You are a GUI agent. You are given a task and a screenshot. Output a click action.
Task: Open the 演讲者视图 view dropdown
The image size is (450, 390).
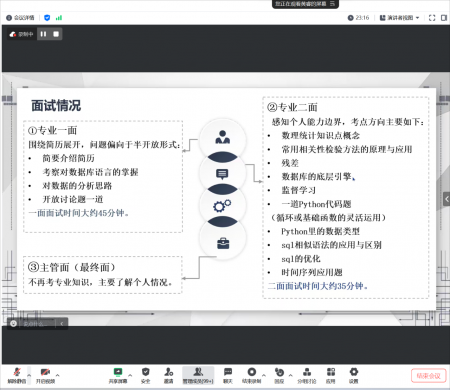tap(399, 18)
